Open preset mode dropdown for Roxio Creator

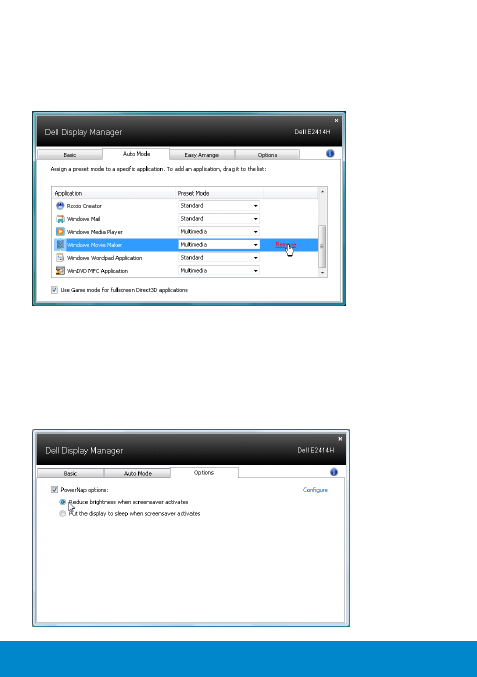(219, 206)
